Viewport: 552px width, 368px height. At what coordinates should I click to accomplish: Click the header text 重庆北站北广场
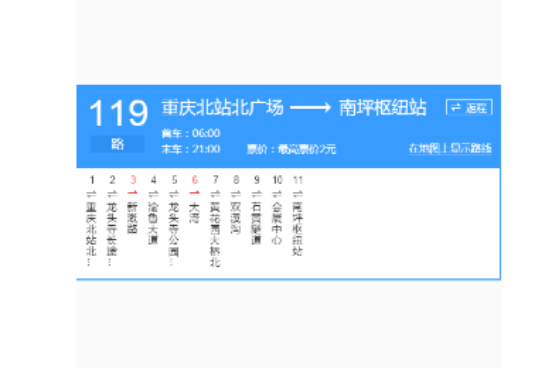click(222, 108)
